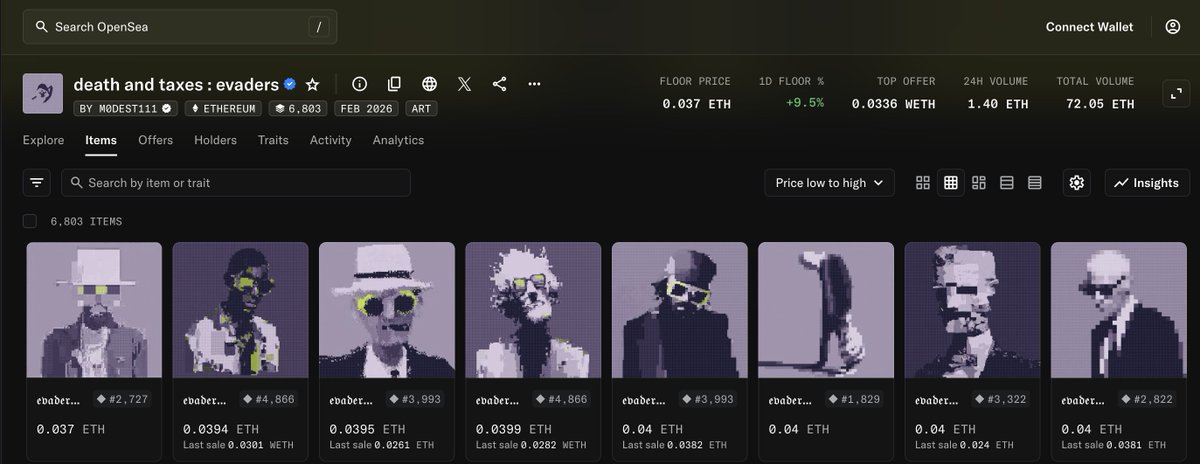The height and width of the screenshot is (464, 1200).
Task: Click the FEB 2026 date badge
Action: click(366, 108)
